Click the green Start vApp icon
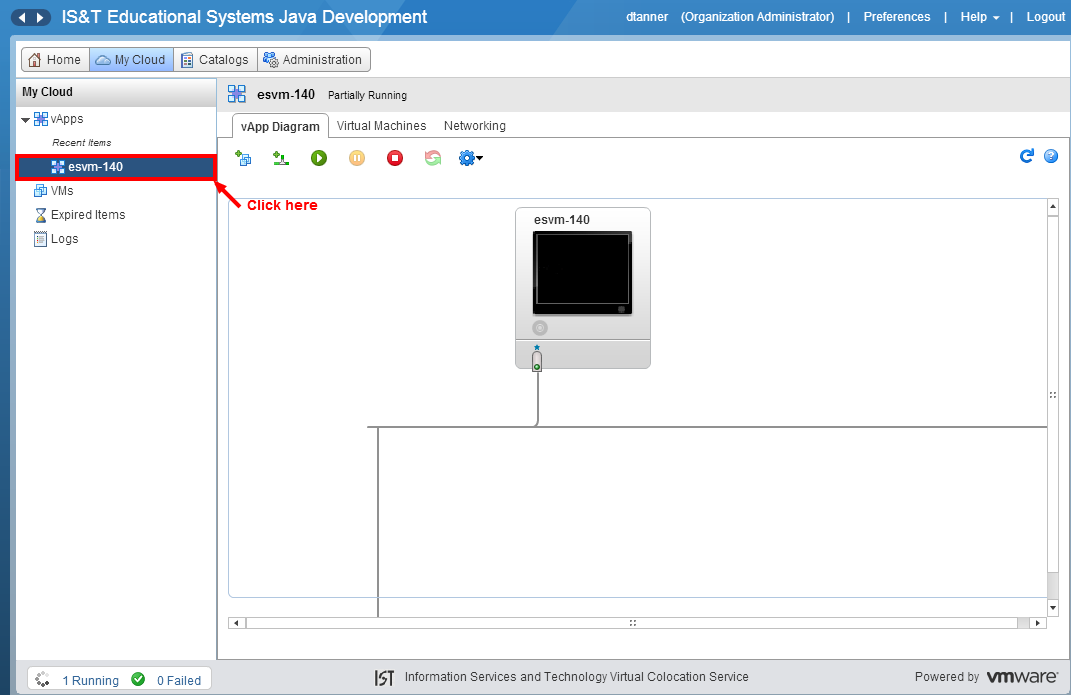This screenshot has height=695, width=1071. pyautogui.click(x=319, y=158)
